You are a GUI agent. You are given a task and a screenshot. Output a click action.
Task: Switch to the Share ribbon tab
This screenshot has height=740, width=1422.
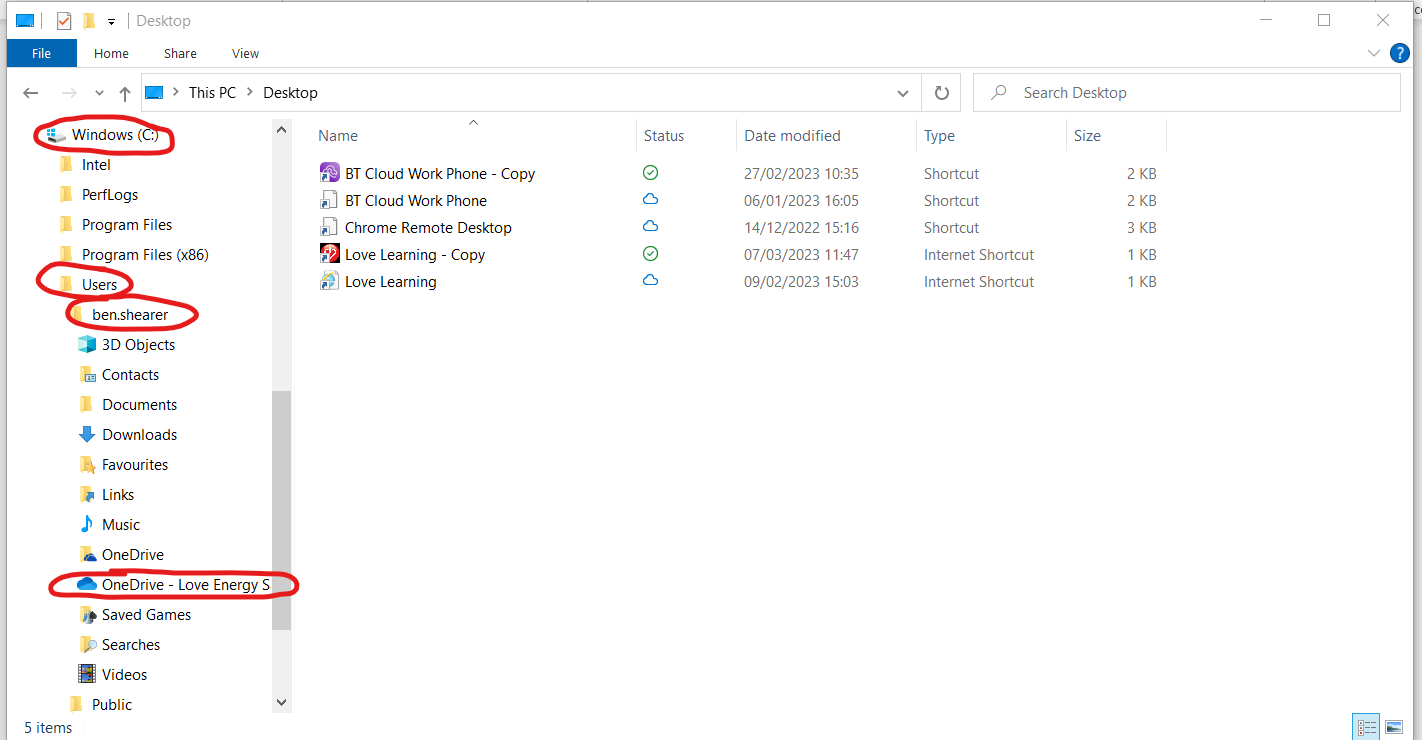pos(180,53)
